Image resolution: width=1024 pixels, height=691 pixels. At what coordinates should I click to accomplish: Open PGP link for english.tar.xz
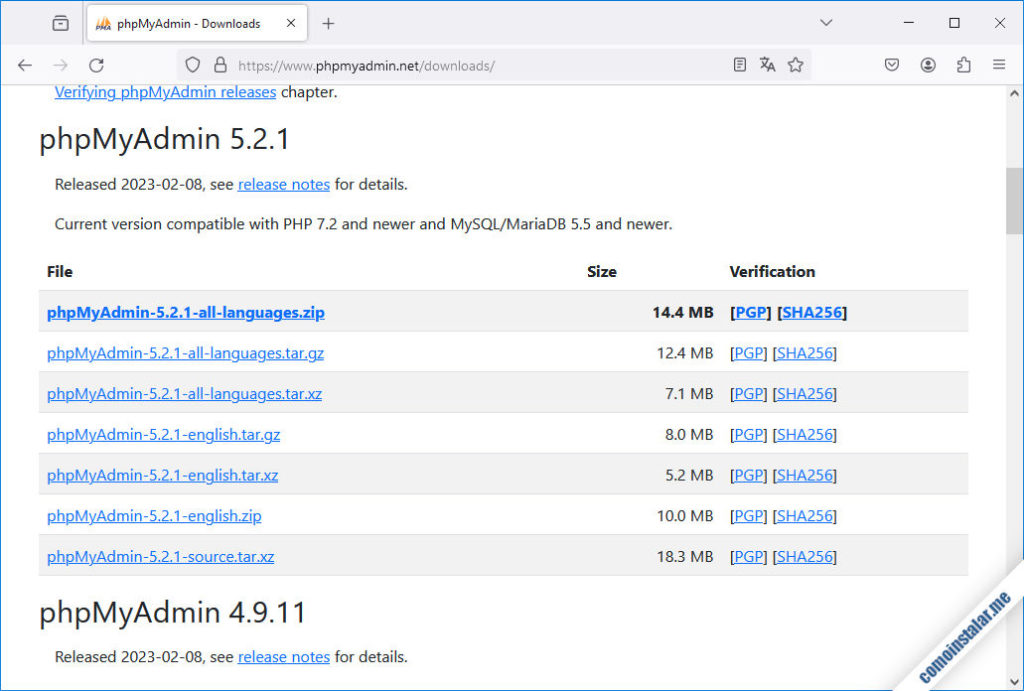[748, 475]
